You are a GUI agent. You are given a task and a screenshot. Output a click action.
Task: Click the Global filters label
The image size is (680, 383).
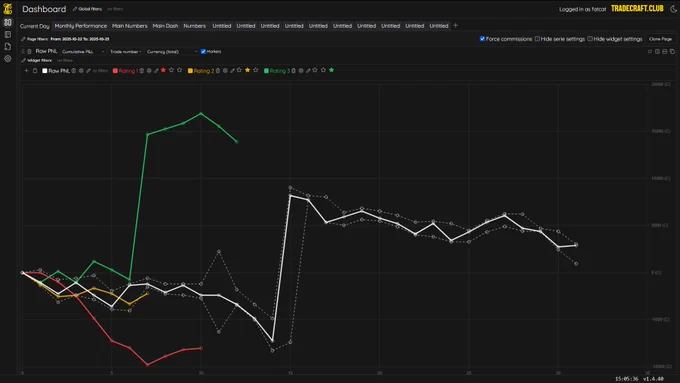90,9
